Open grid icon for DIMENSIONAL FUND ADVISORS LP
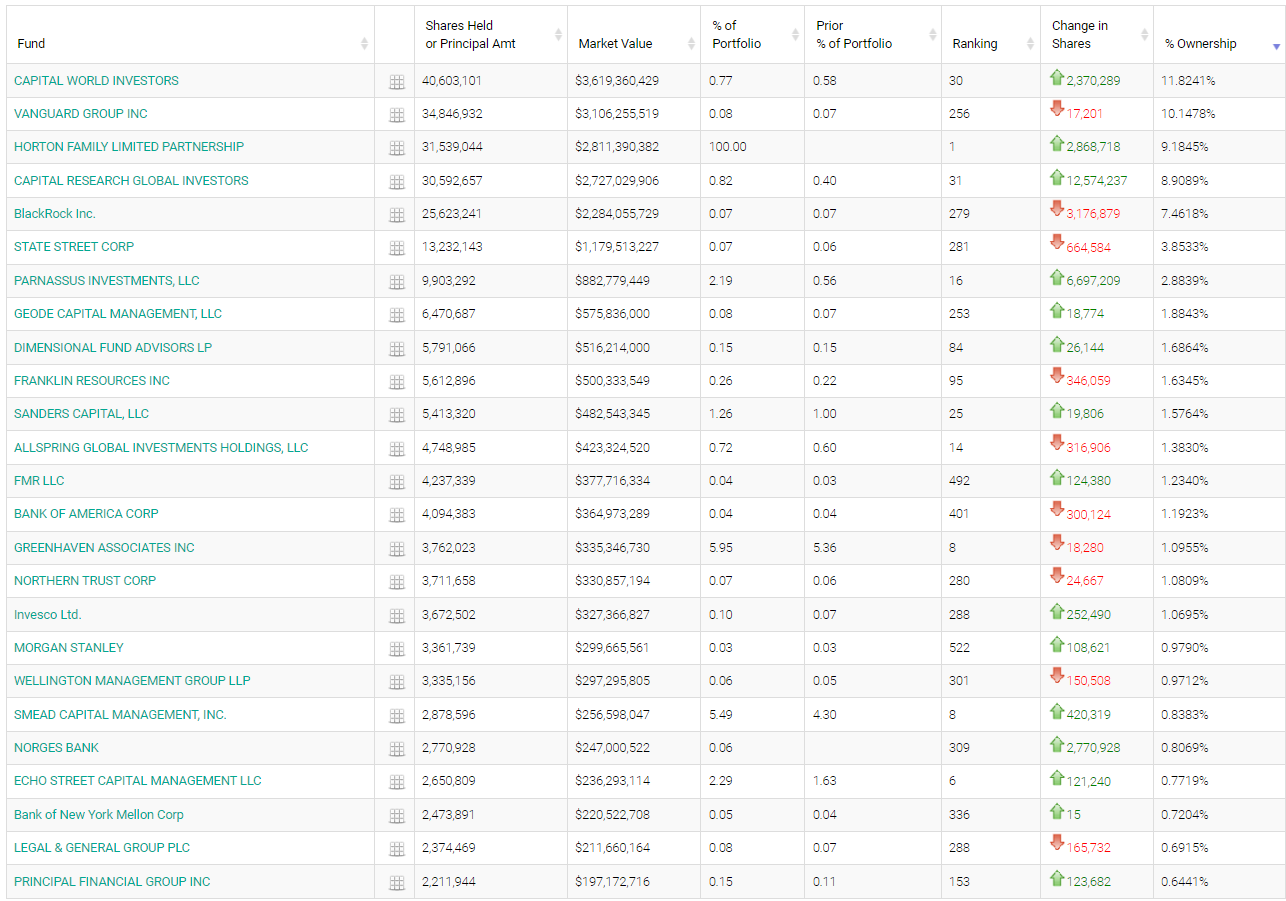The image size is (1286, 901). (x=396, y=349)
